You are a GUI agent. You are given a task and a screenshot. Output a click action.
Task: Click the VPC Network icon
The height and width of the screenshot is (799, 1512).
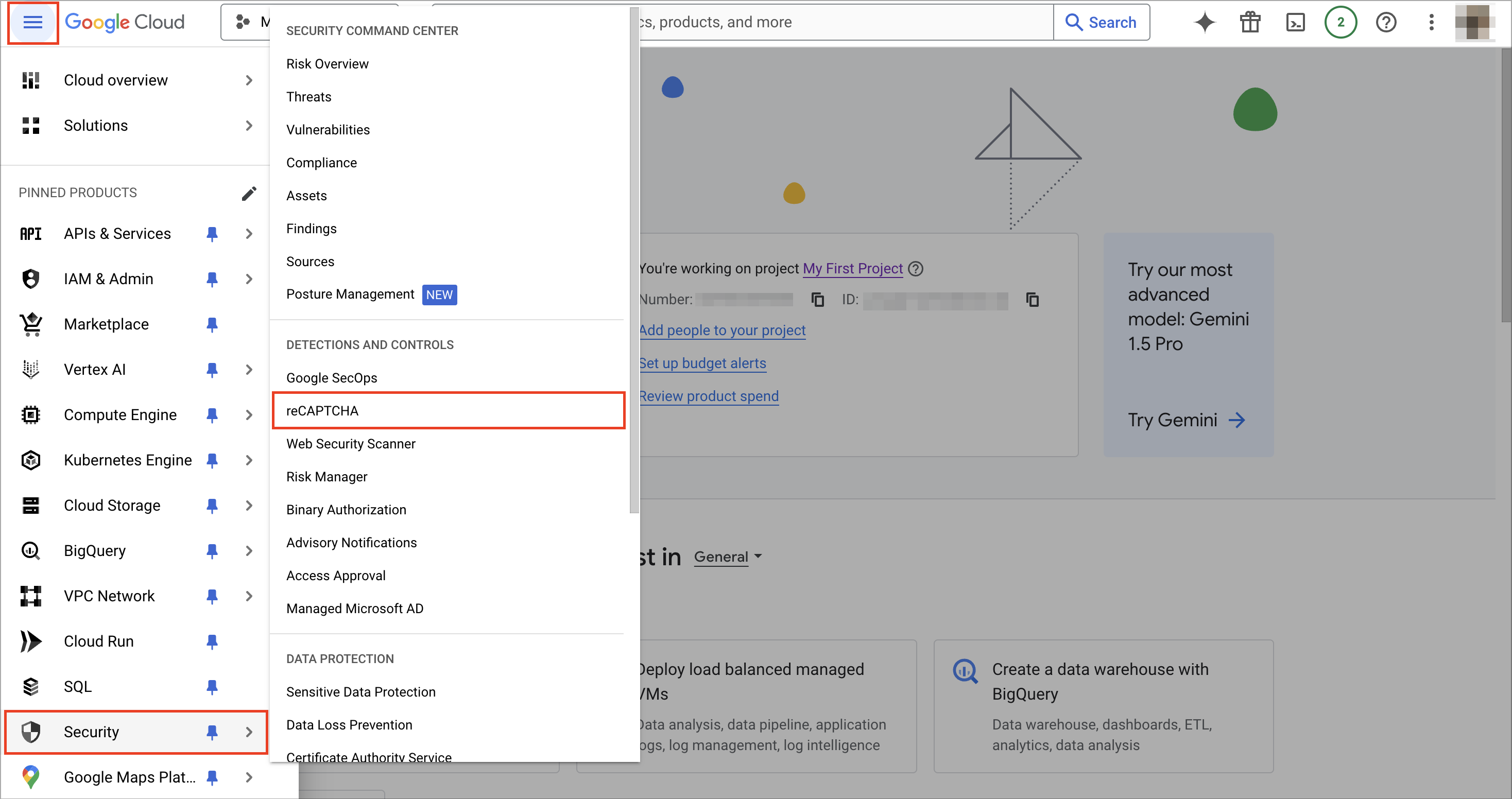[x=30, y=596]
